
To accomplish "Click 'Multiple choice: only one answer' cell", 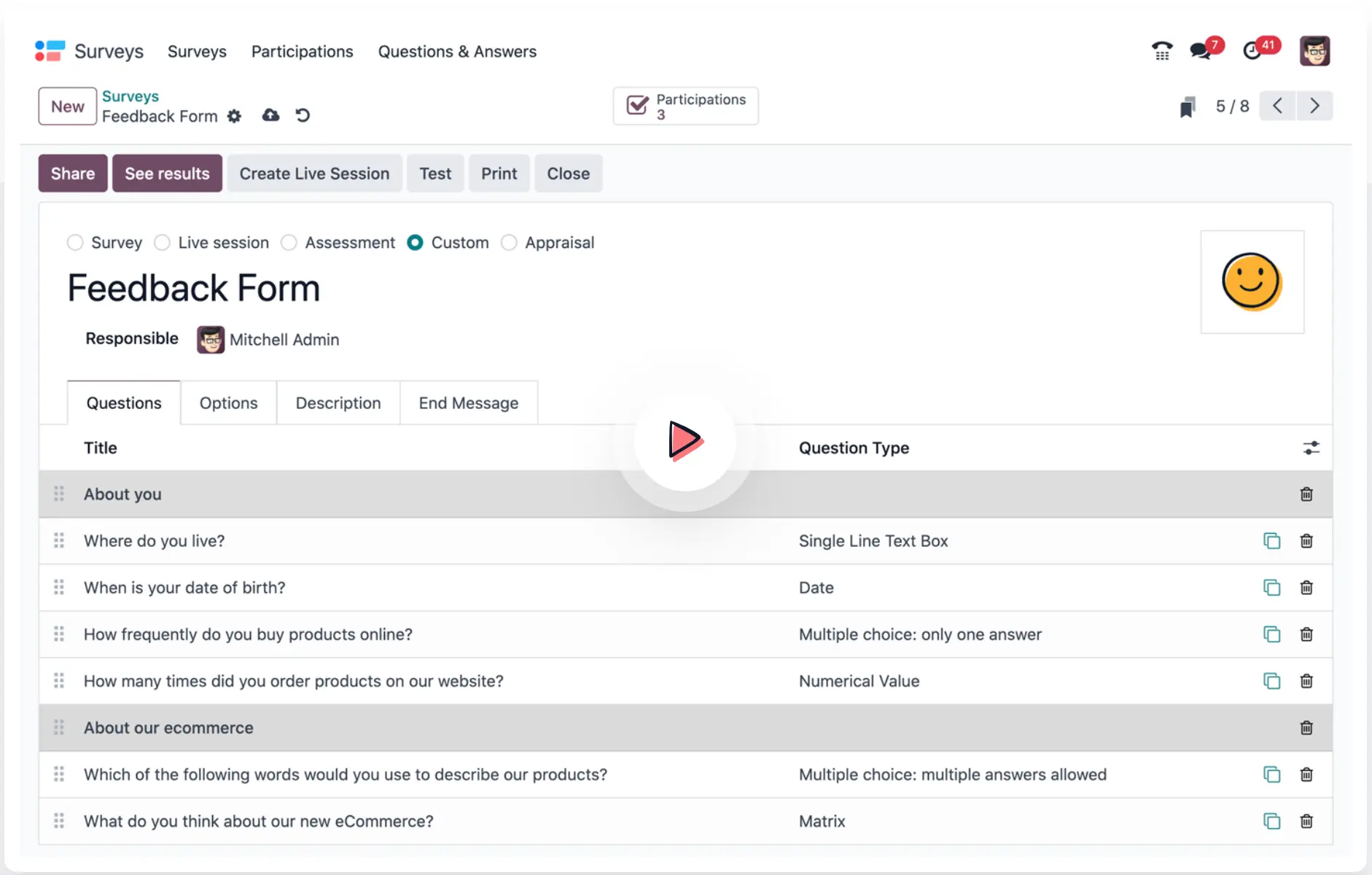I will tap(920, 634).
